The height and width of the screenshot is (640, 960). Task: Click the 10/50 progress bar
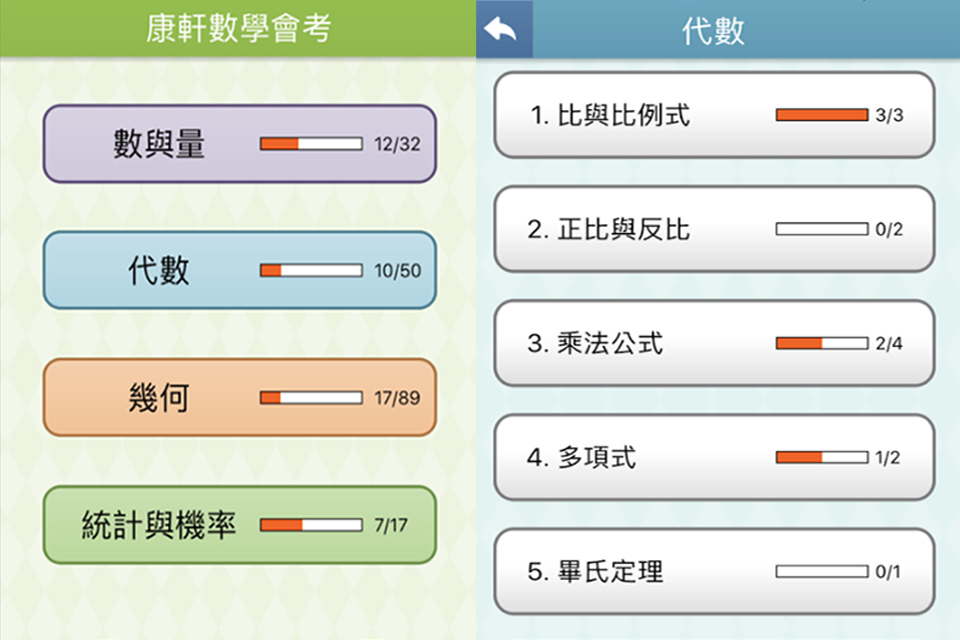click(311, 270)
